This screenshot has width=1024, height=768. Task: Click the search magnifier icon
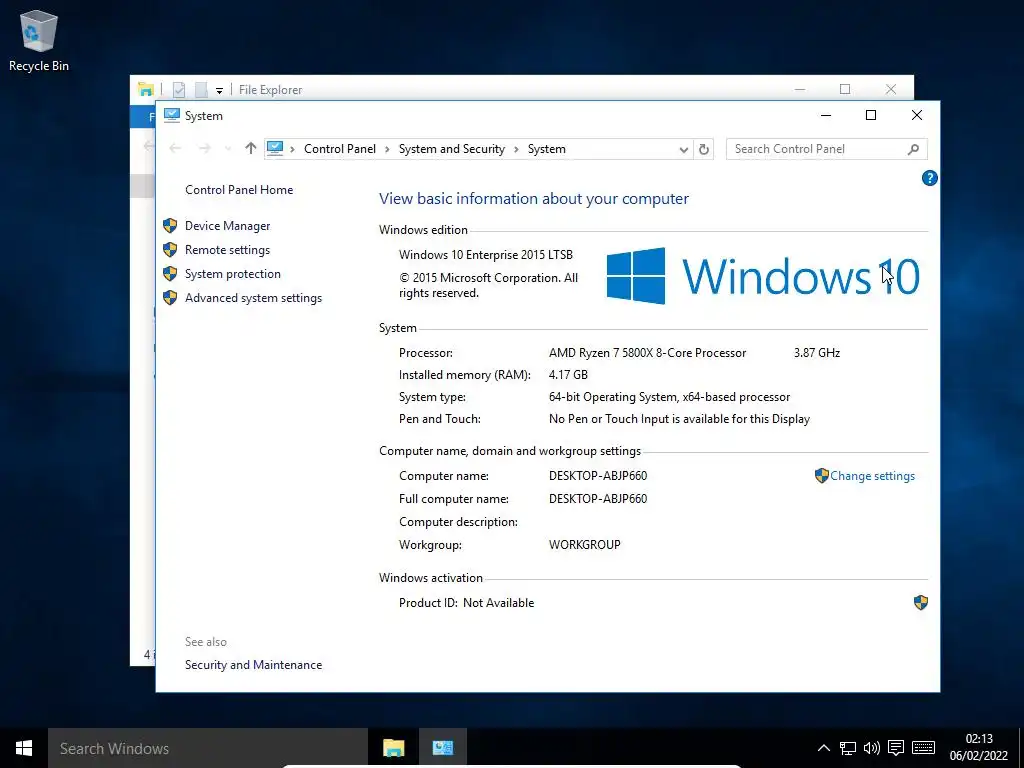(913, 150)
